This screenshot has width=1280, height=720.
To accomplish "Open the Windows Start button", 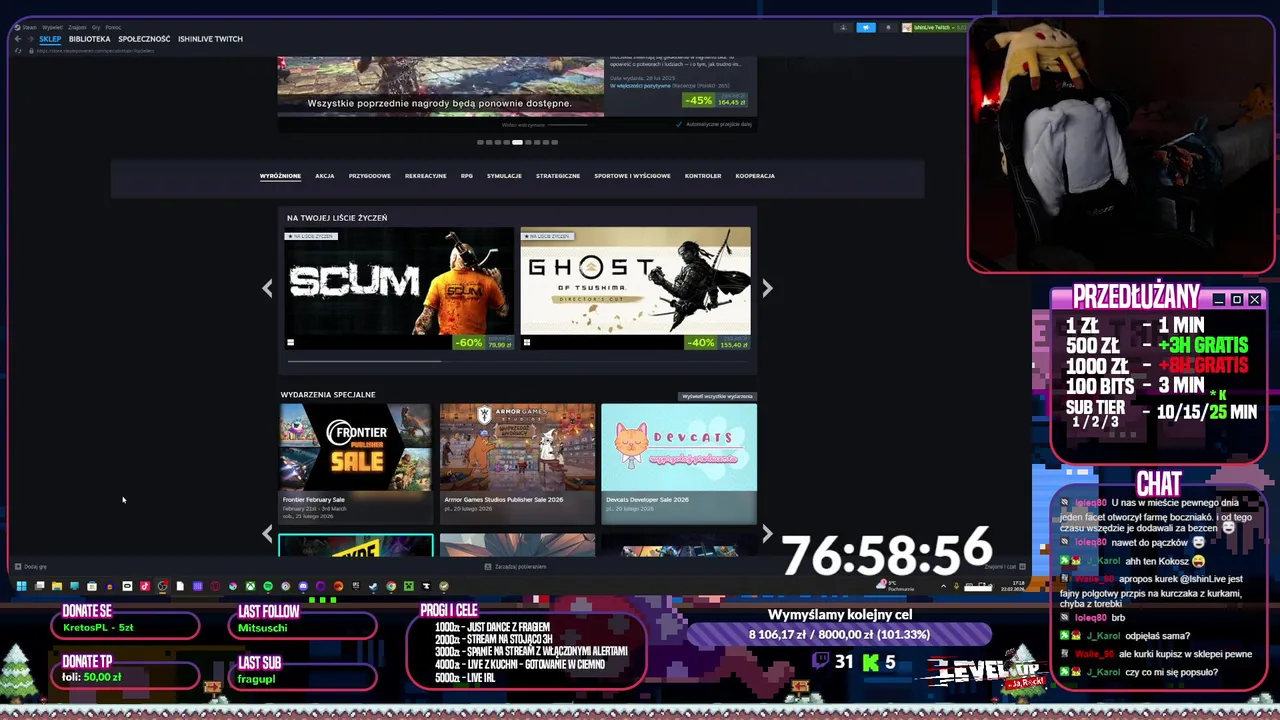I will coord(21,586).
